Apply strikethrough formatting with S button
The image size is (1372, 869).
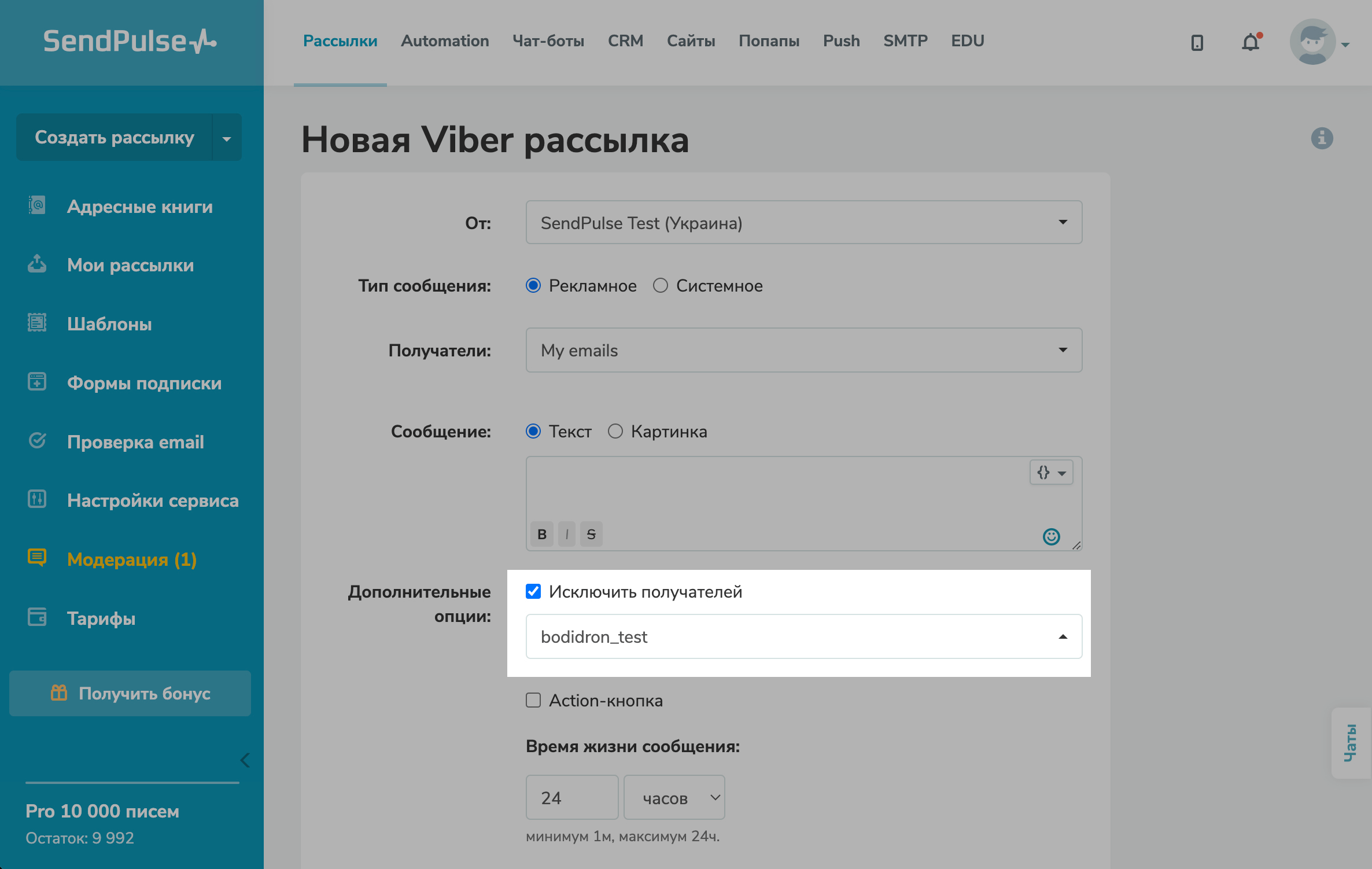pyautogui.click(x=591, y=534)
